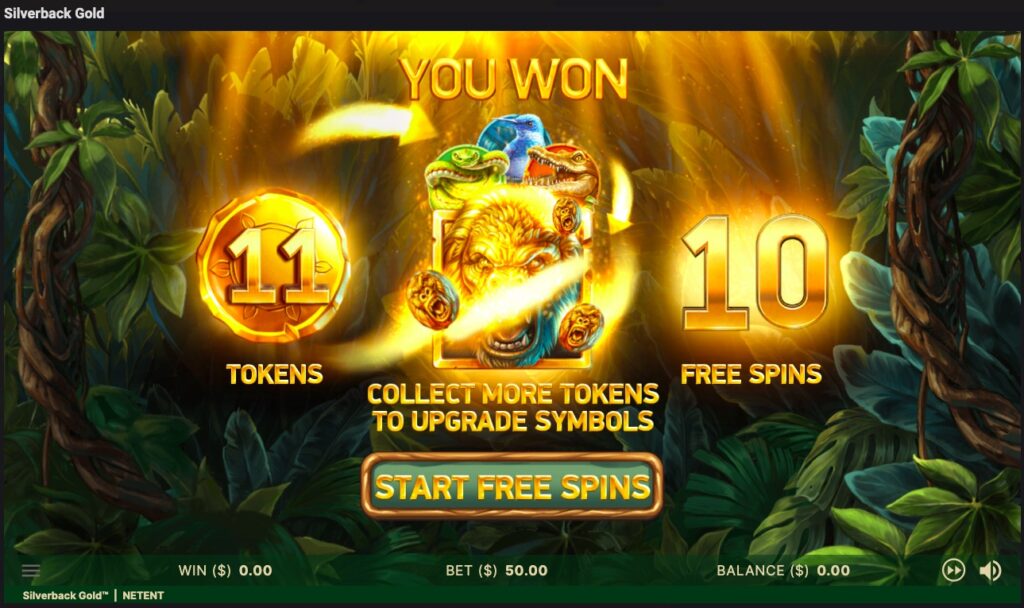1024x608 pixels.
Task: Open the hamburger menu icon
Action: coord(31,571)
